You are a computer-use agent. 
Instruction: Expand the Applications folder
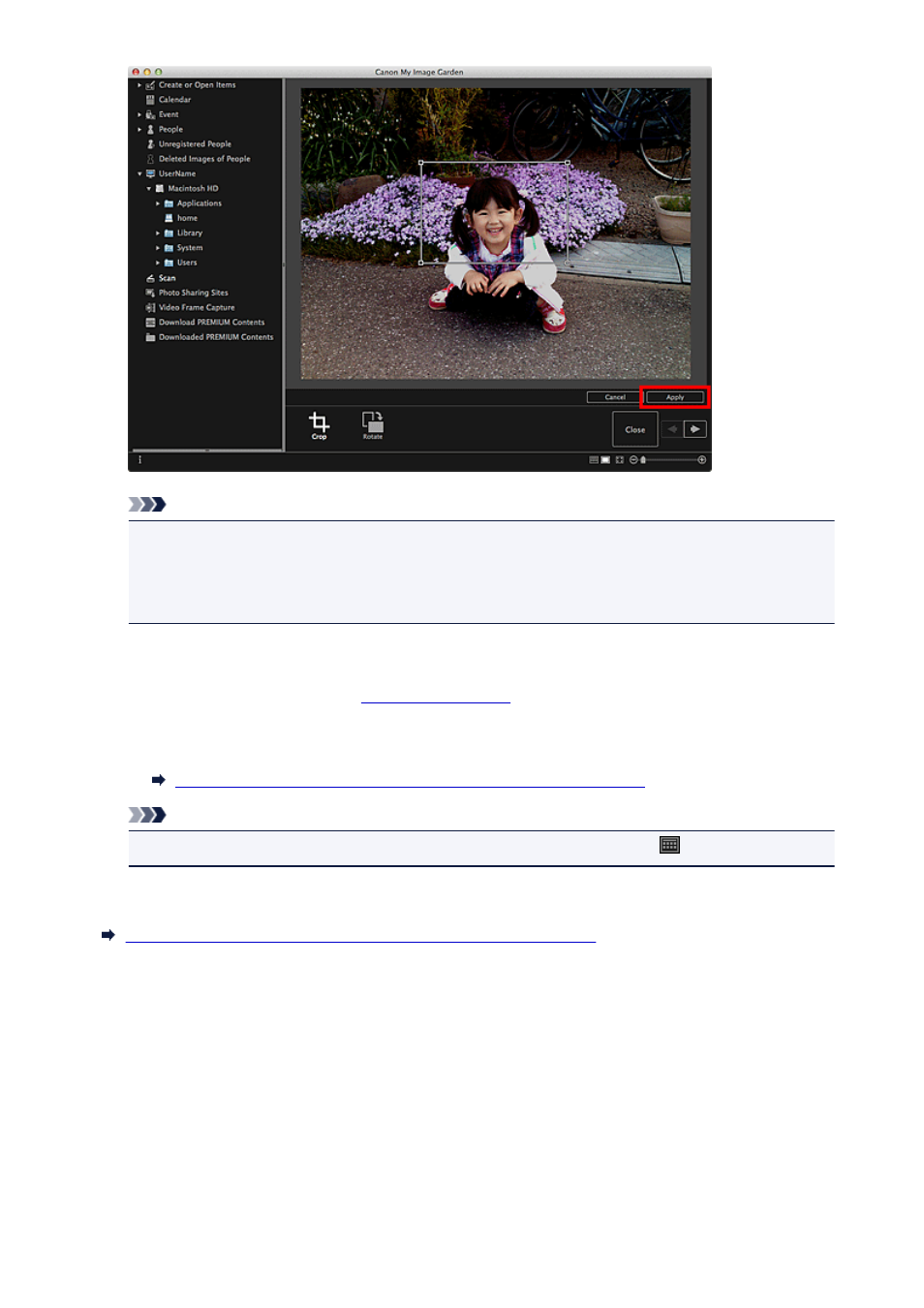pyautogui.click(x=158, y=203)
